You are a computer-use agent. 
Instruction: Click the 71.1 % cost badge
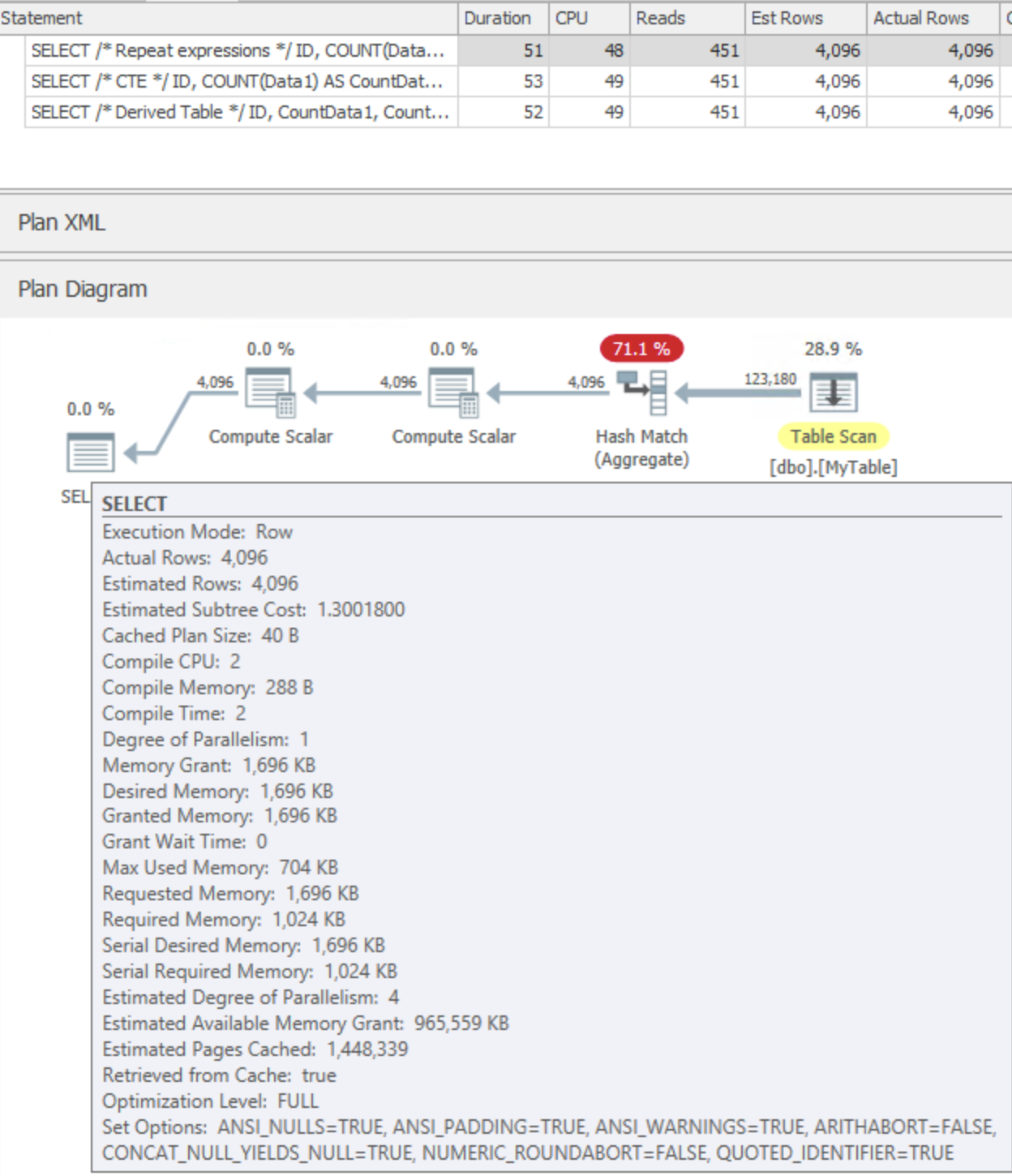(x=641, y=349)
